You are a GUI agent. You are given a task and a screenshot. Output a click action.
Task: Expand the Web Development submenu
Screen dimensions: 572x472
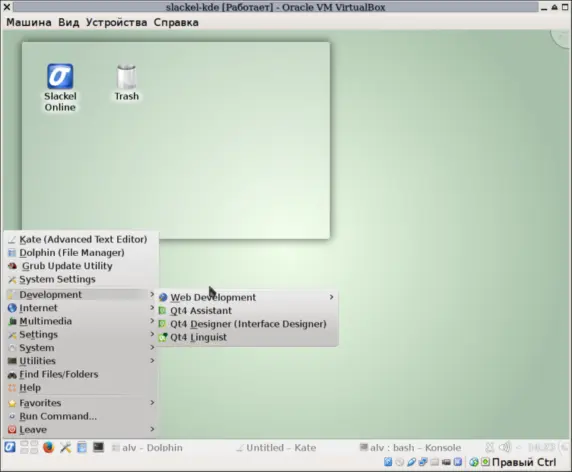[247, 297]
